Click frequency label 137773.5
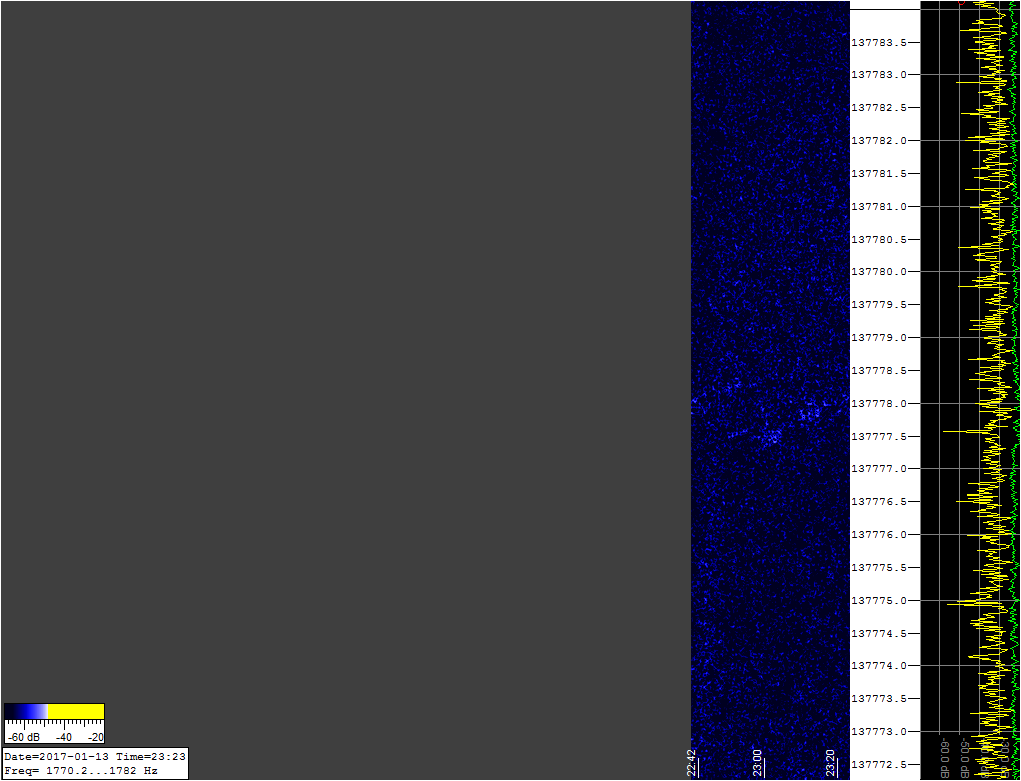1021x781 pixels. tap(880, 699)
